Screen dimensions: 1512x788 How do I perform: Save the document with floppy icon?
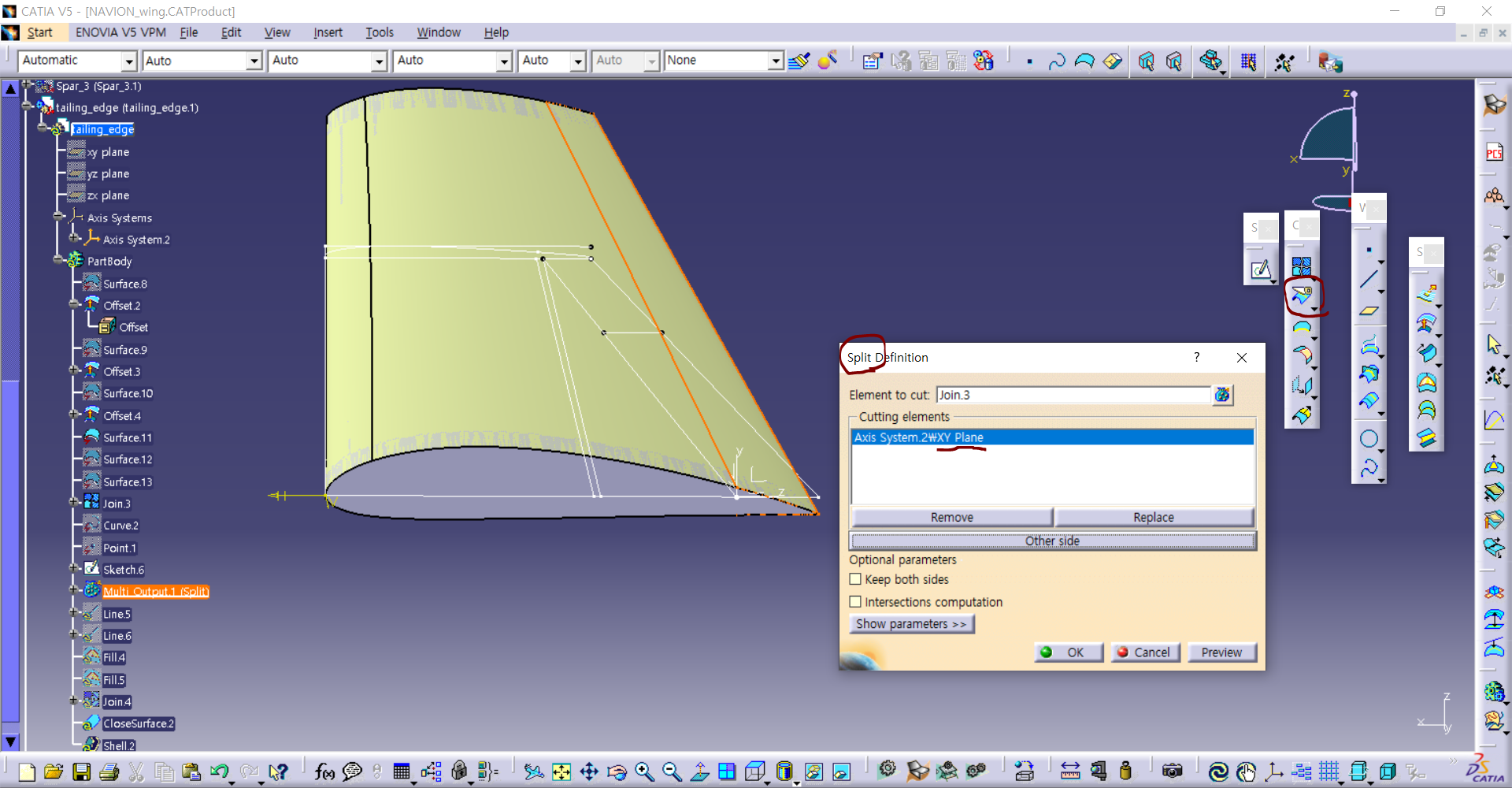point(81,771)
